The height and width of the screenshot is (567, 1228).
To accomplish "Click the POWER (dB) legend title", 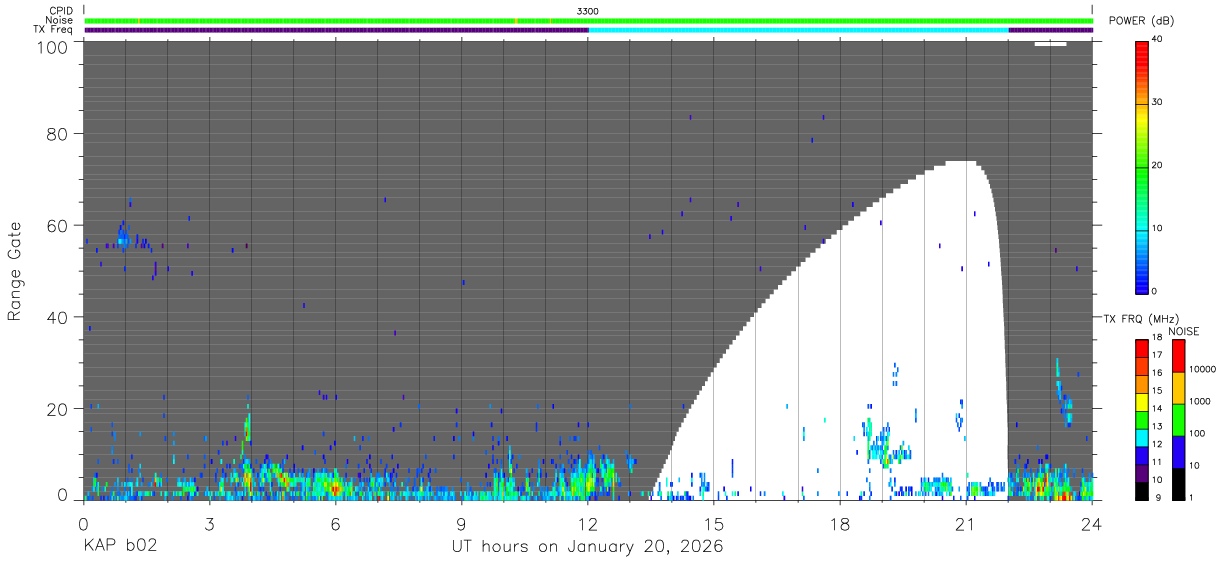I will pos(1141,20).
